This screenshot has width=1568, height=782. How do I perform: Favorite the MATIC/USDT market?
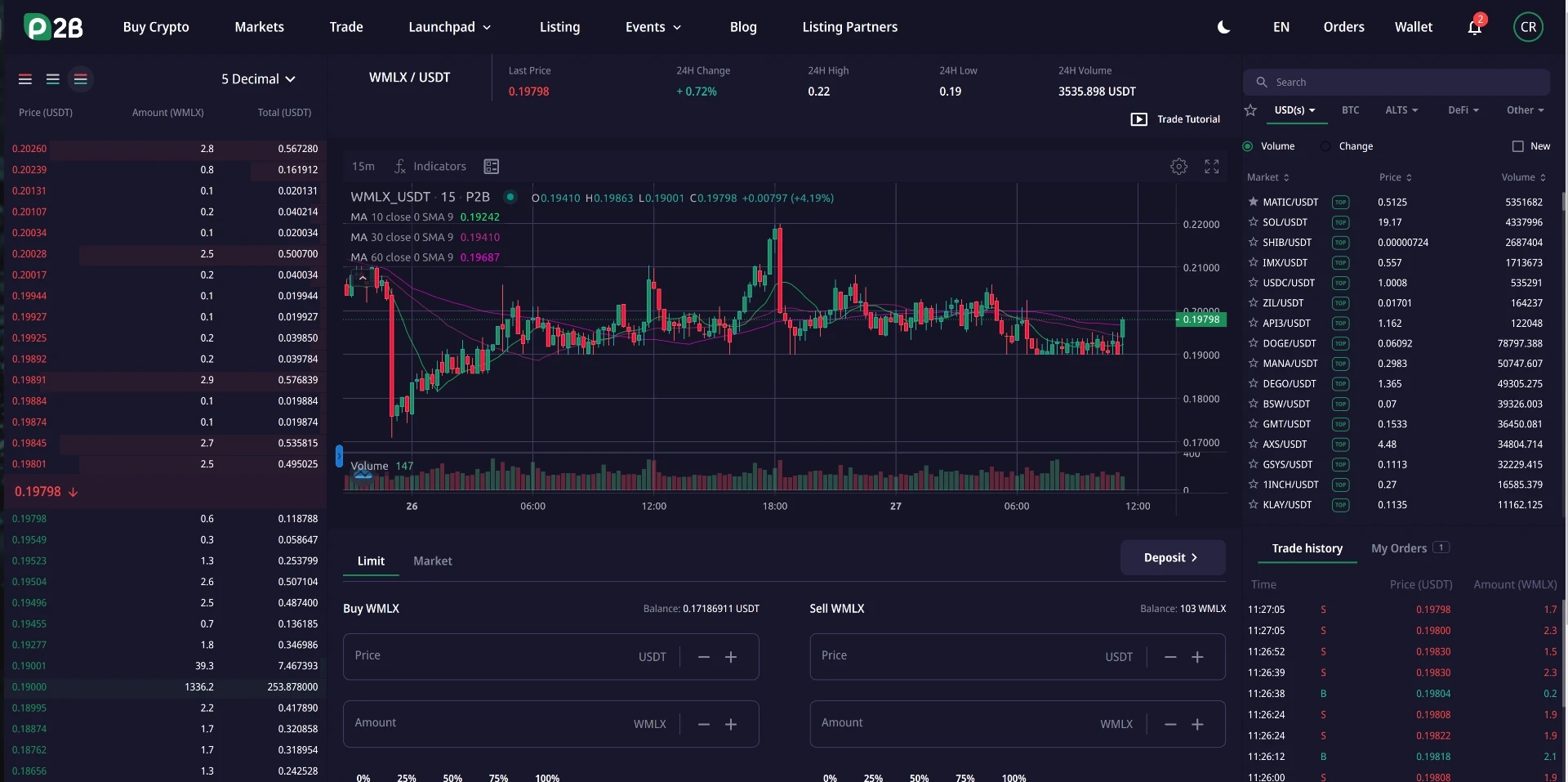tap(1253, 202)
